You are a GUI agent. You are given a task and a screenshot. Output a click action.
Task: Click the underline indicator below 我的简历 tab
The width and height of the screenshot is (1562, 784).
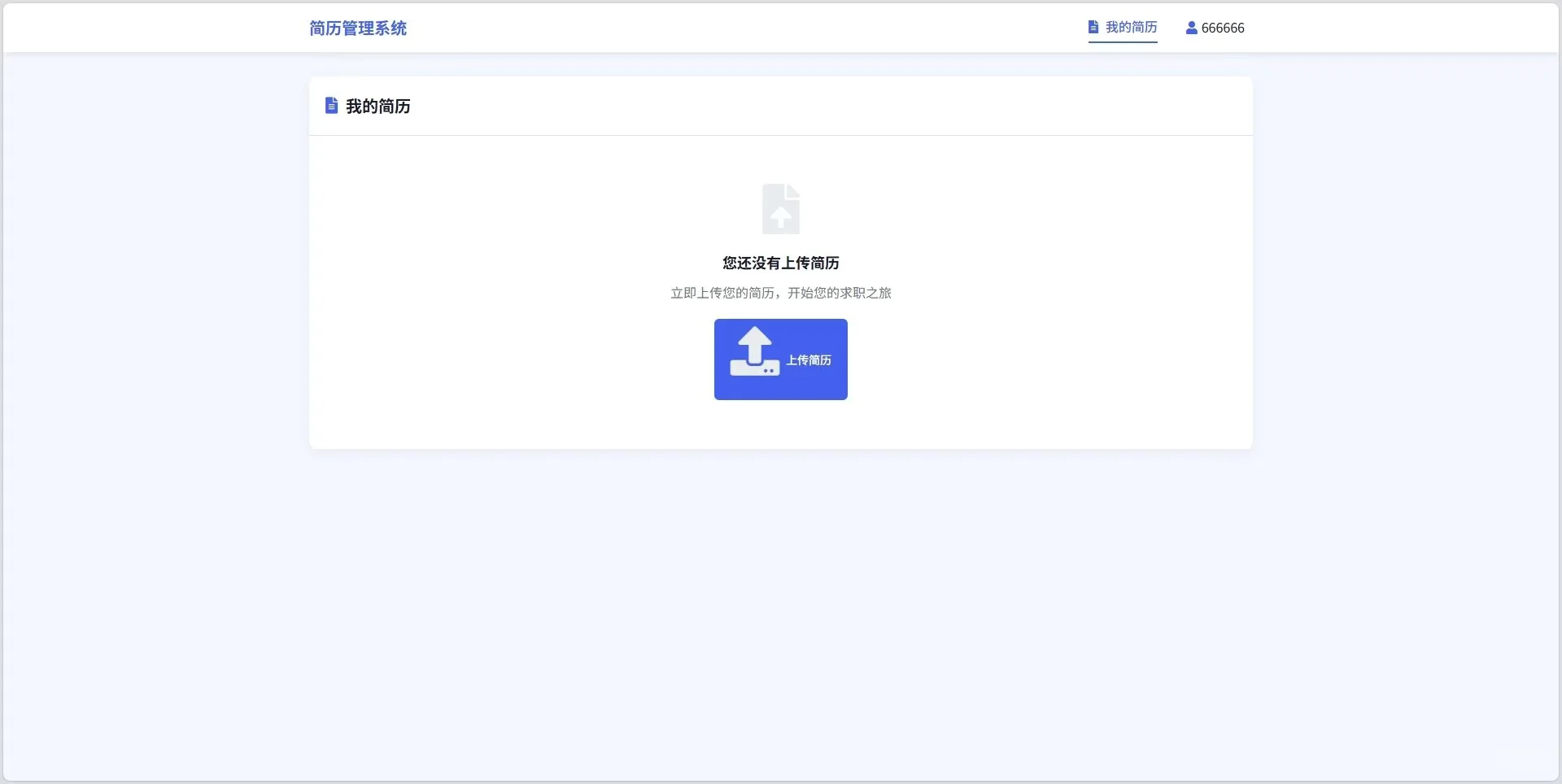[1123, 41]
